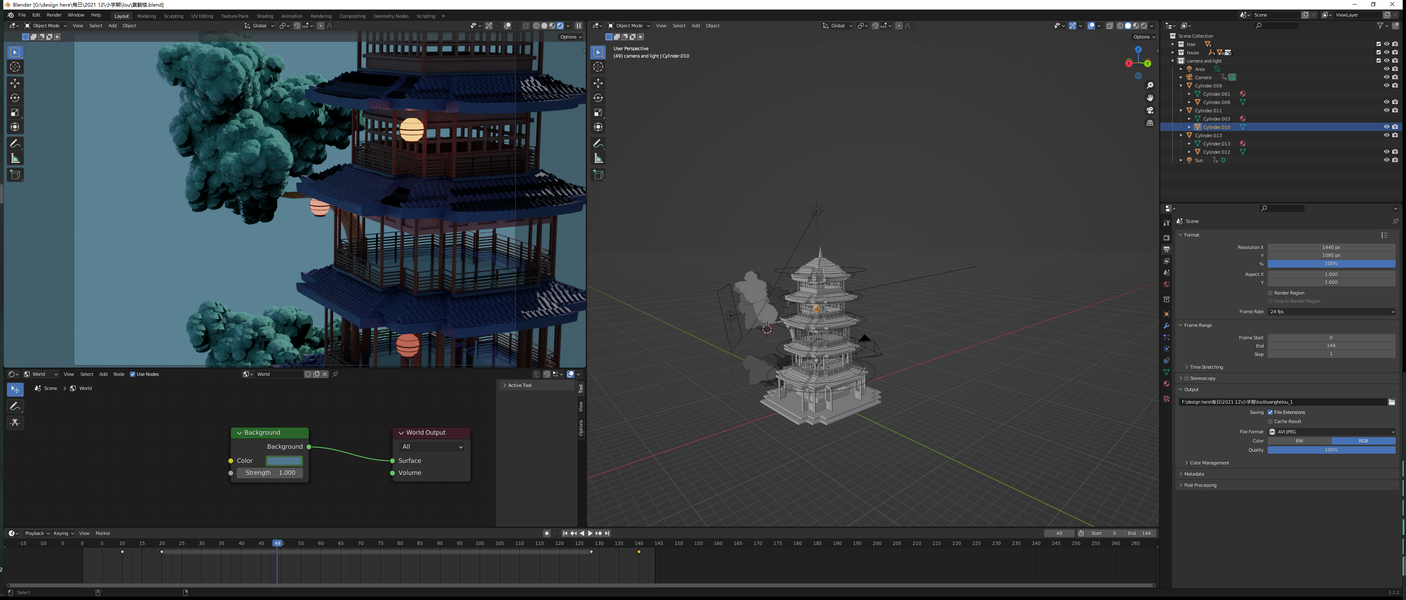Open left viewport Options button
The width and height of the screenshot is (1406, 600).
(x=570, y=37)
